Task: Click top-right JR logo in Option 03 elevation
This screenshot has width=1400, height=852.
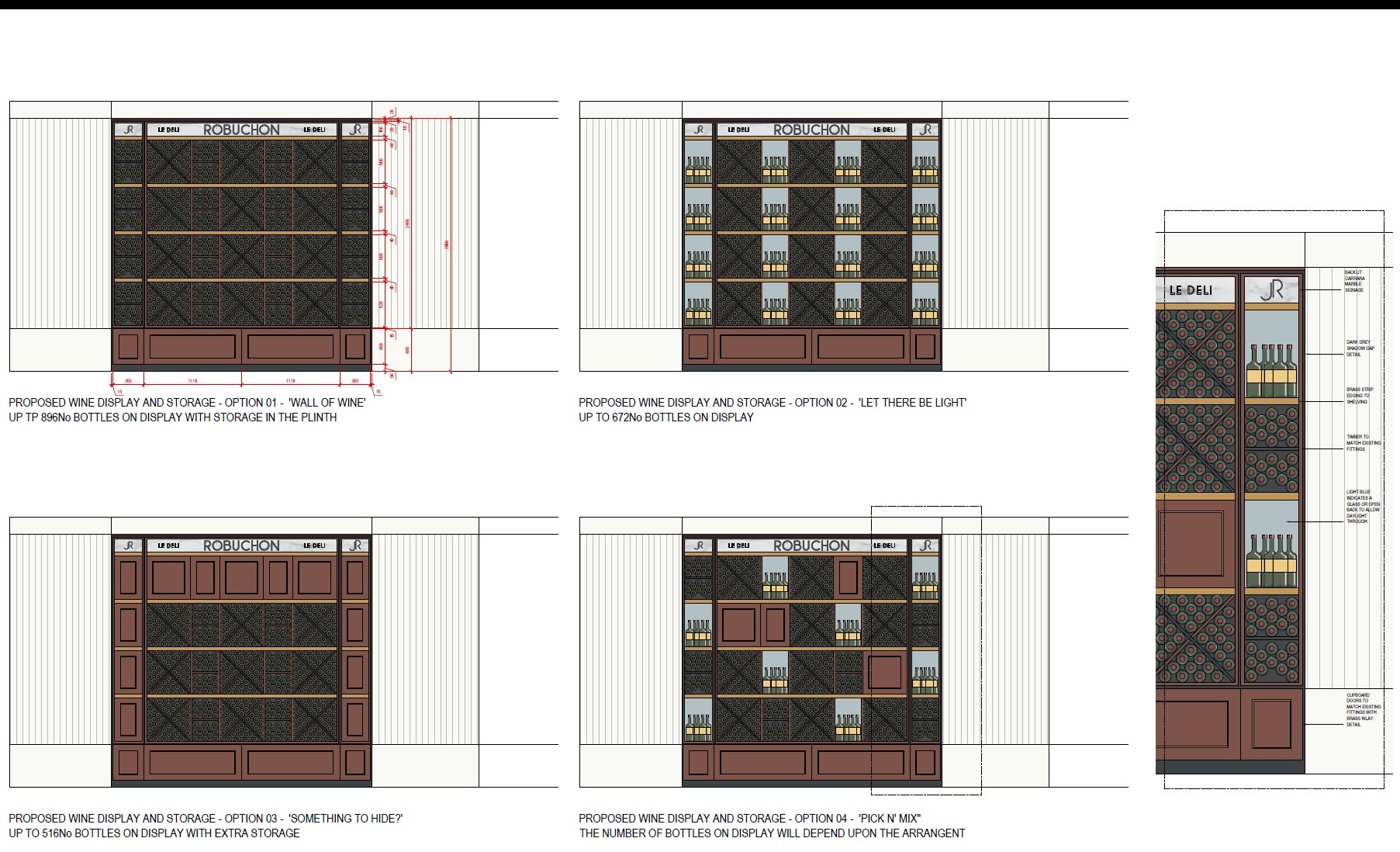Action: click(x=355, y=545)
